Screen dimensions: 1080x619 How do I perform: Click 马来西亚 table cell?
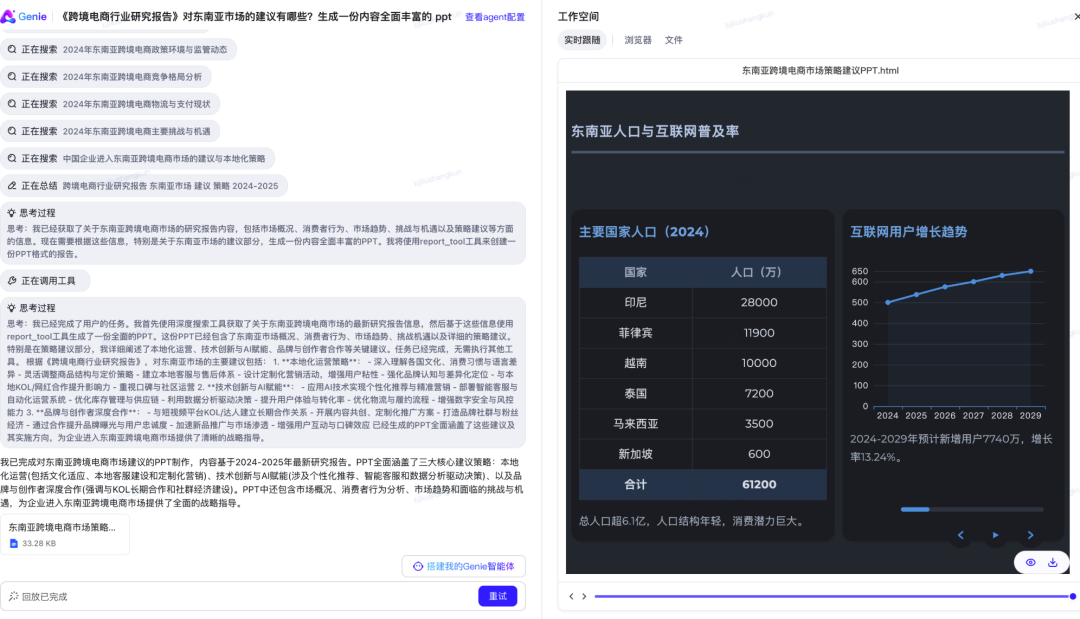pyautogui.click(x=635, y=423)
